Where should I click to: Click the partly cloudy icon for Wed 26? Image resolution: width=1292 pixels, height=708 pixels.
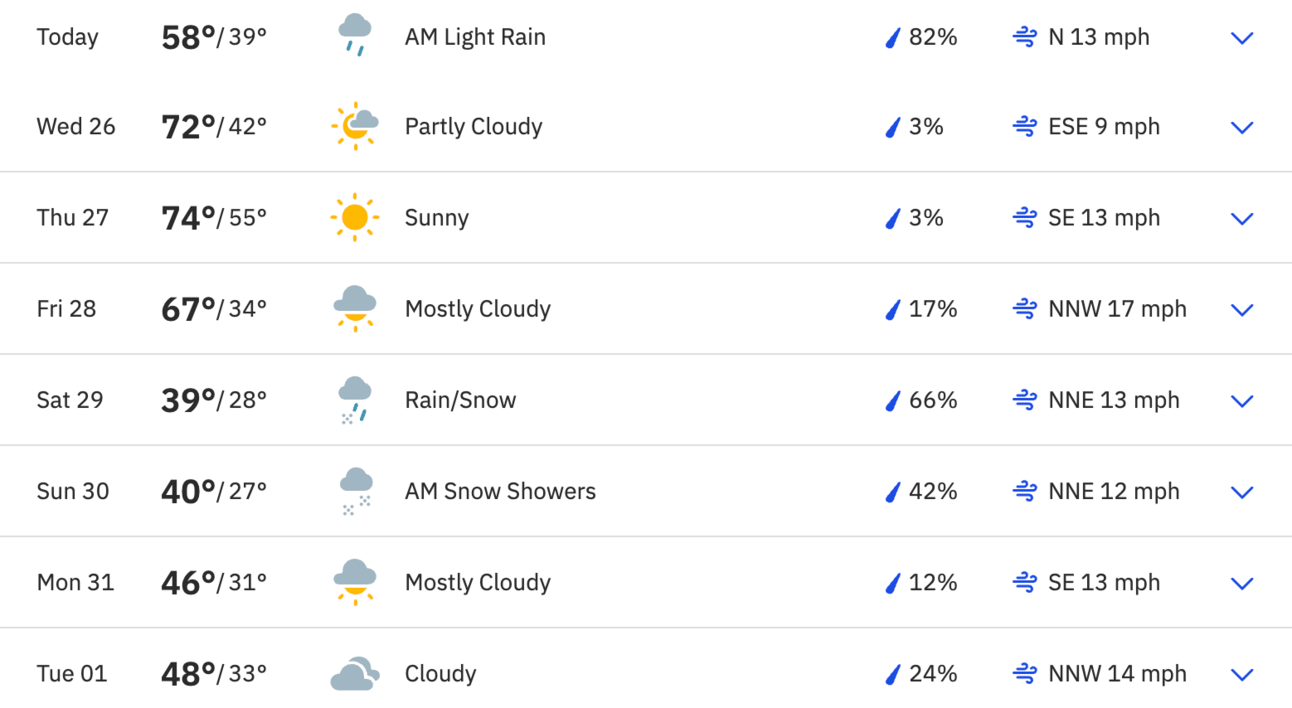point(354,126)
